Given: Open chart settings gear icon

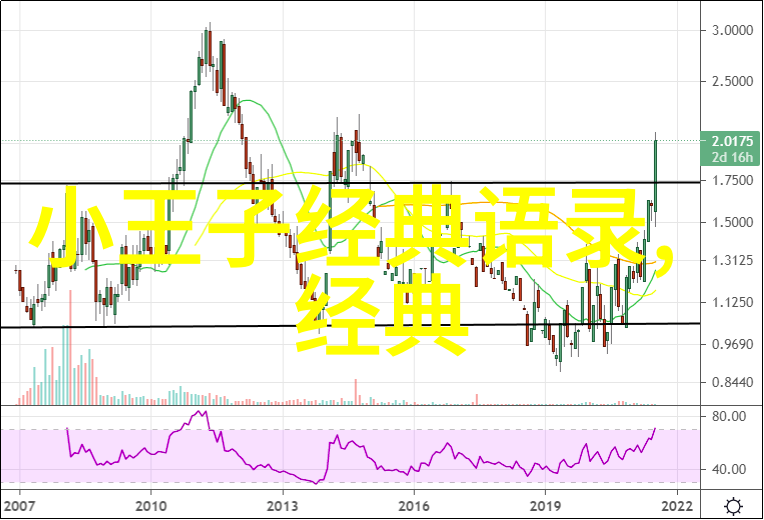Looking at the screenshot, I should (733, 506).
